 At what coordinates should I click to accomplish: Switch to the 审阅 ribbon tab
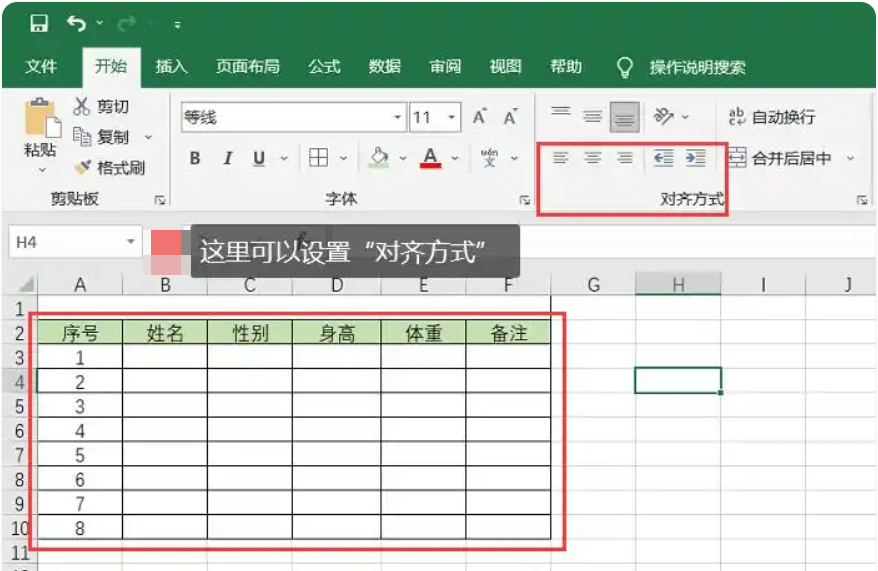[x=445, y=67]
